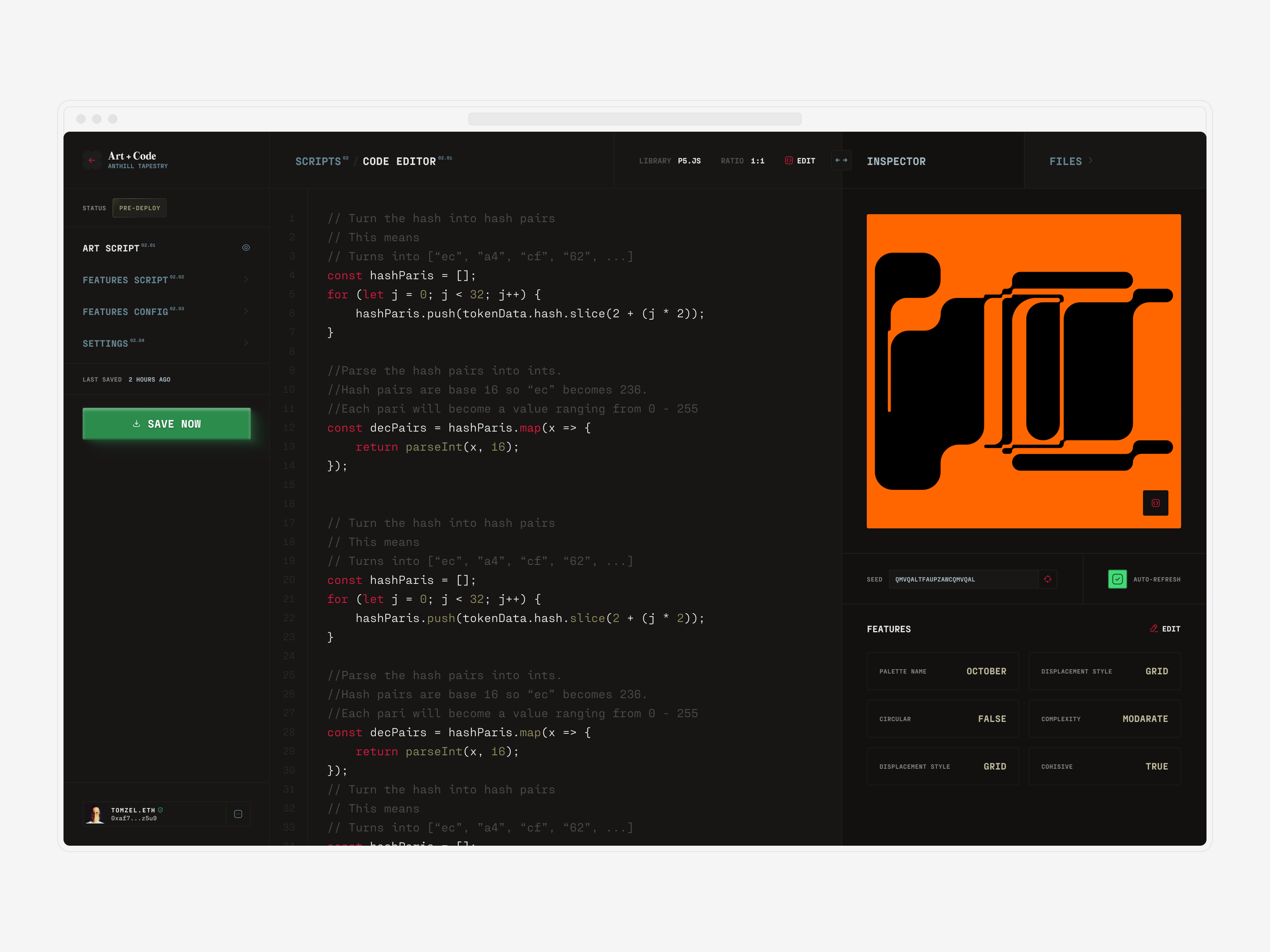The image size is (1270, 952).
Task: Select the top-right Displacement Style Grid card
Action: (x=1105, y=671)
